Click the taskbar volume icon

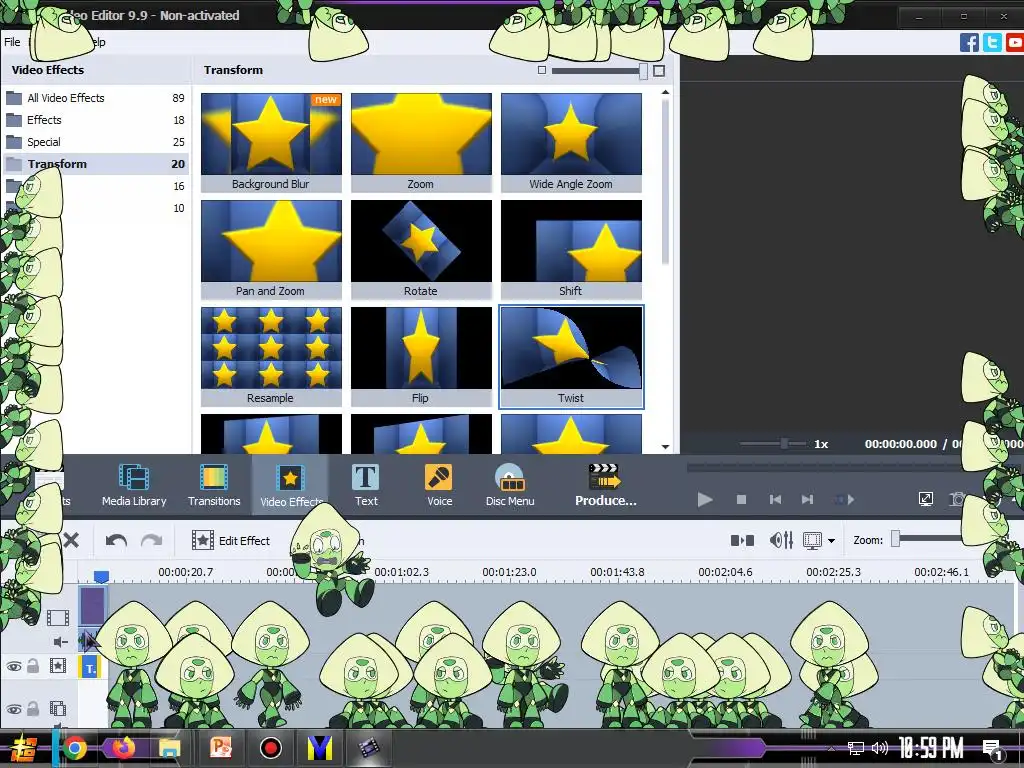click(880, 748)
